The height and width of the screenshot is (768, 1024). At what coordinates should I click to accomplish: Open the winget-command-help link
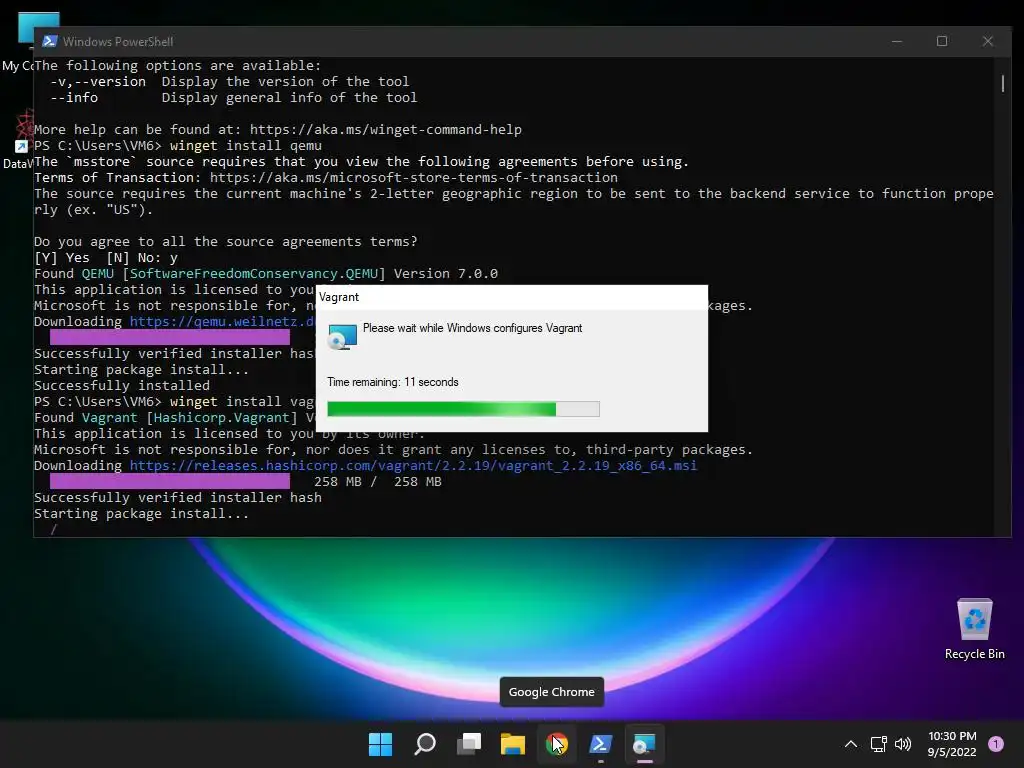coord(385,129)
